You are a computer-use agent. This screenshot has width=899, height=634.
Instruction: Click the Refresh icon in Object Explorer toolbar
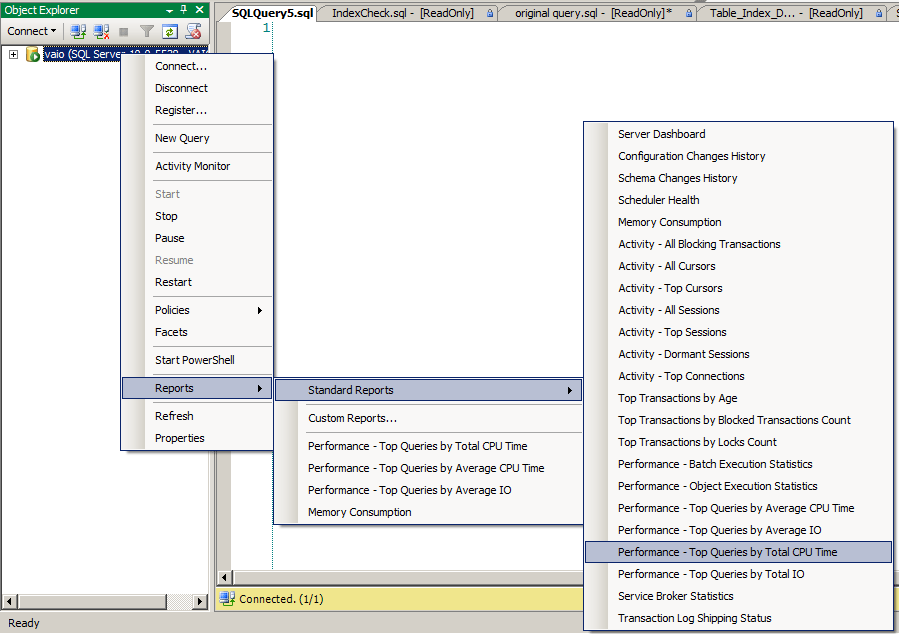pos(170,31)
